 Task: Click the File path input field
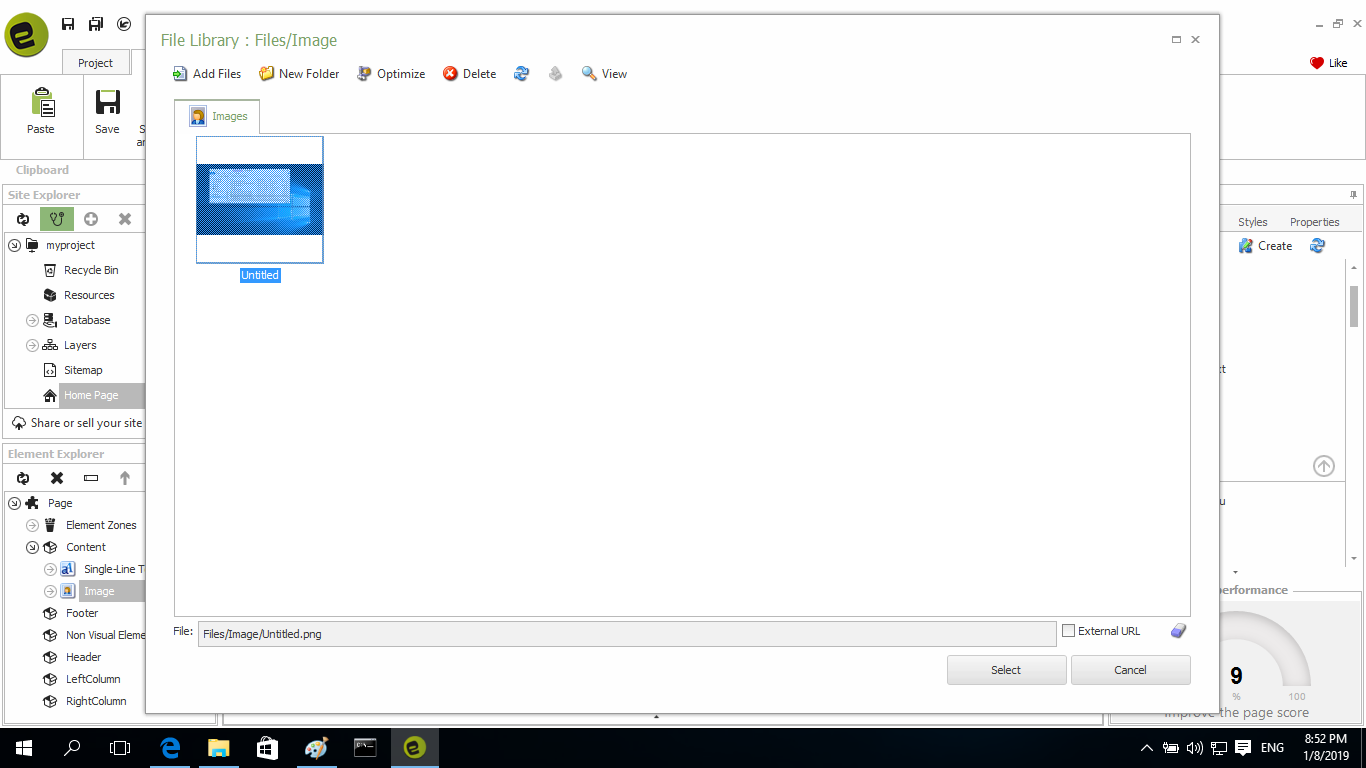pyautogui.click(x=626, y=634)
